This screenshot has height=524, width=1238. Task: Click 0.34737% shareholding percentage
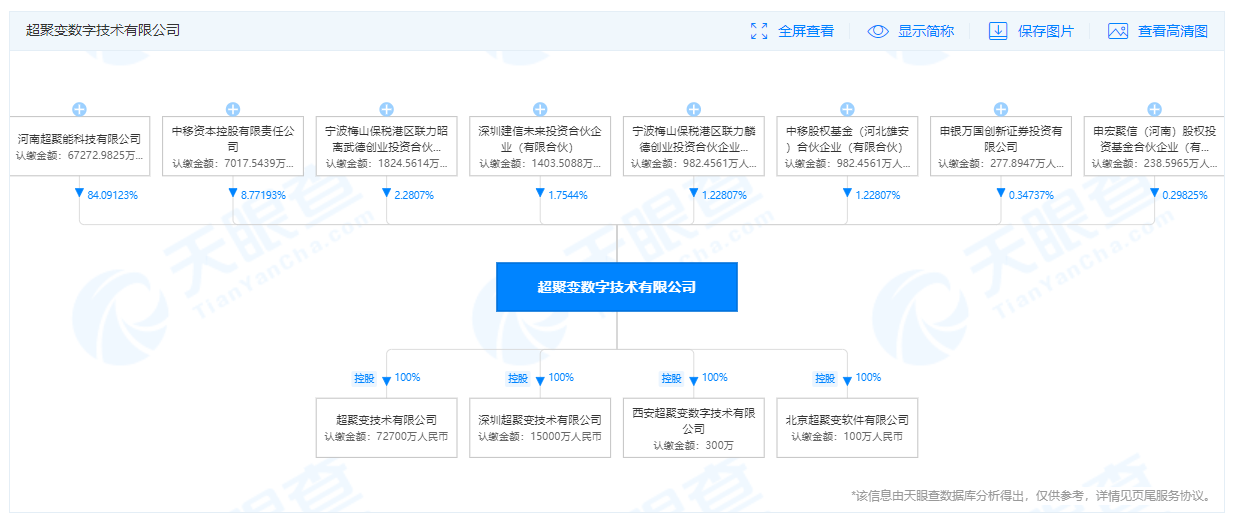pos(1032,195)
